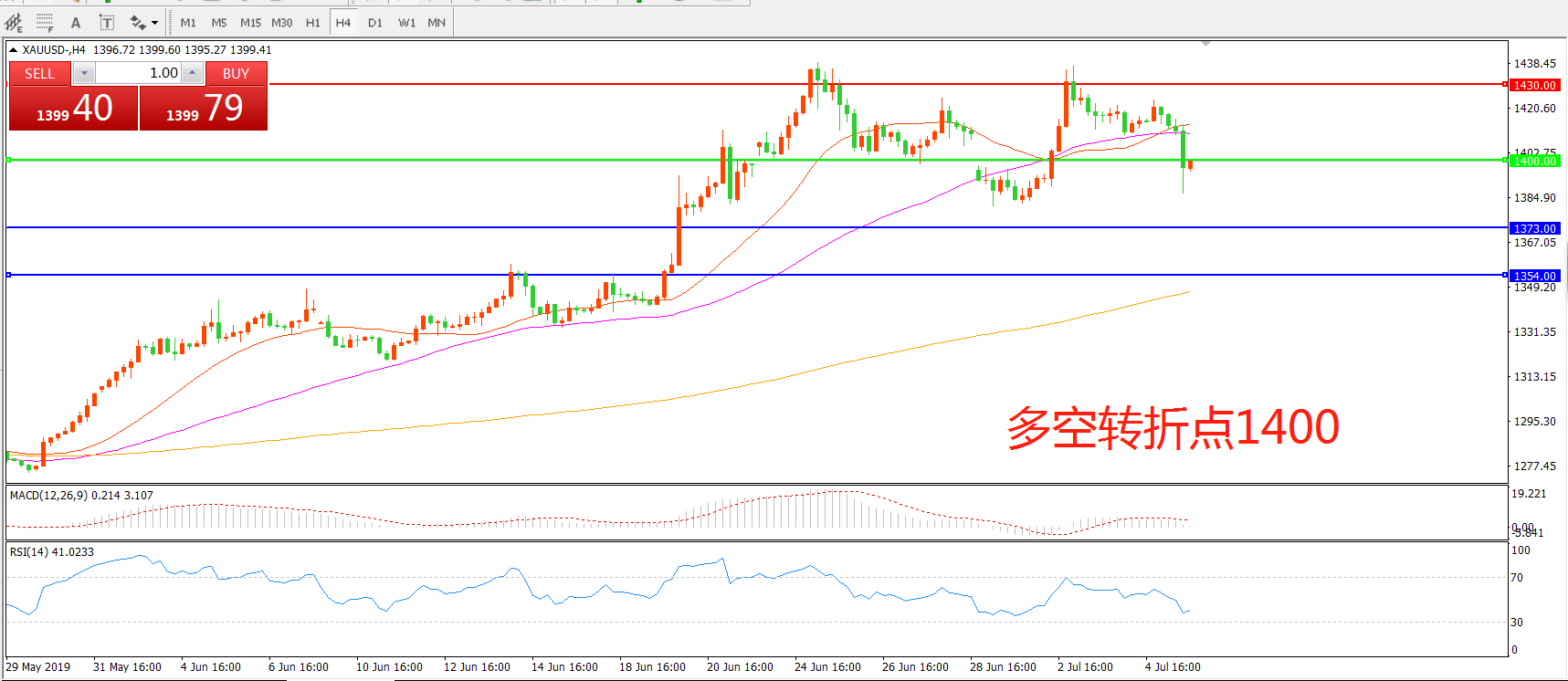Increase lot volume with up arrow
This screenshot has height=681, width=1568.
click(x=193, y=74)
